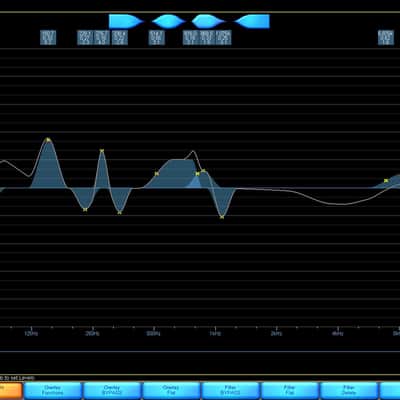Click the 250Hz frequency axis label
The height and width of the screenshot is (400, 400).
[92, 333]
